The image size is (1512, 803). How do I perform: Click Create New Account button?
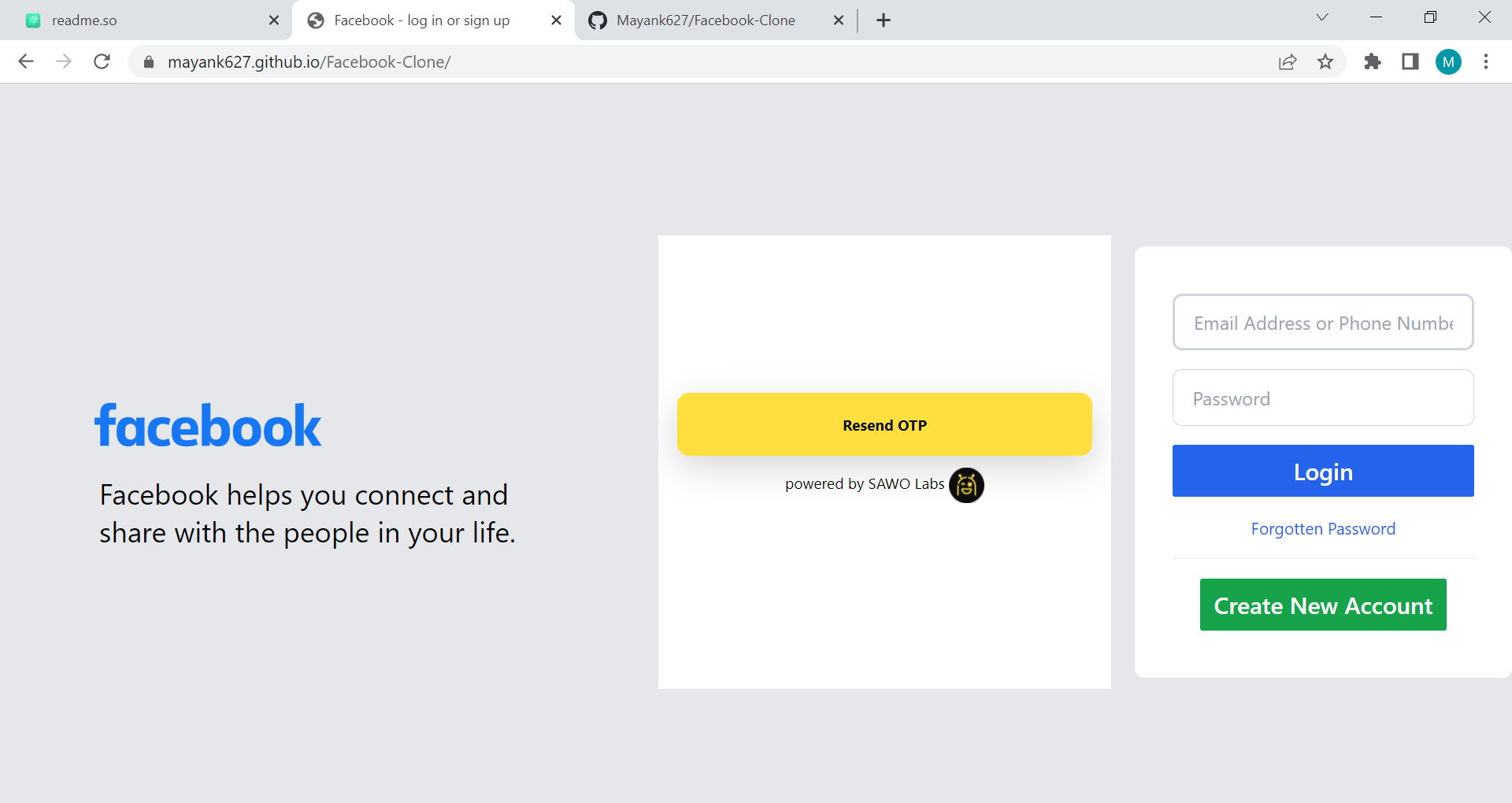(1323, 605)
